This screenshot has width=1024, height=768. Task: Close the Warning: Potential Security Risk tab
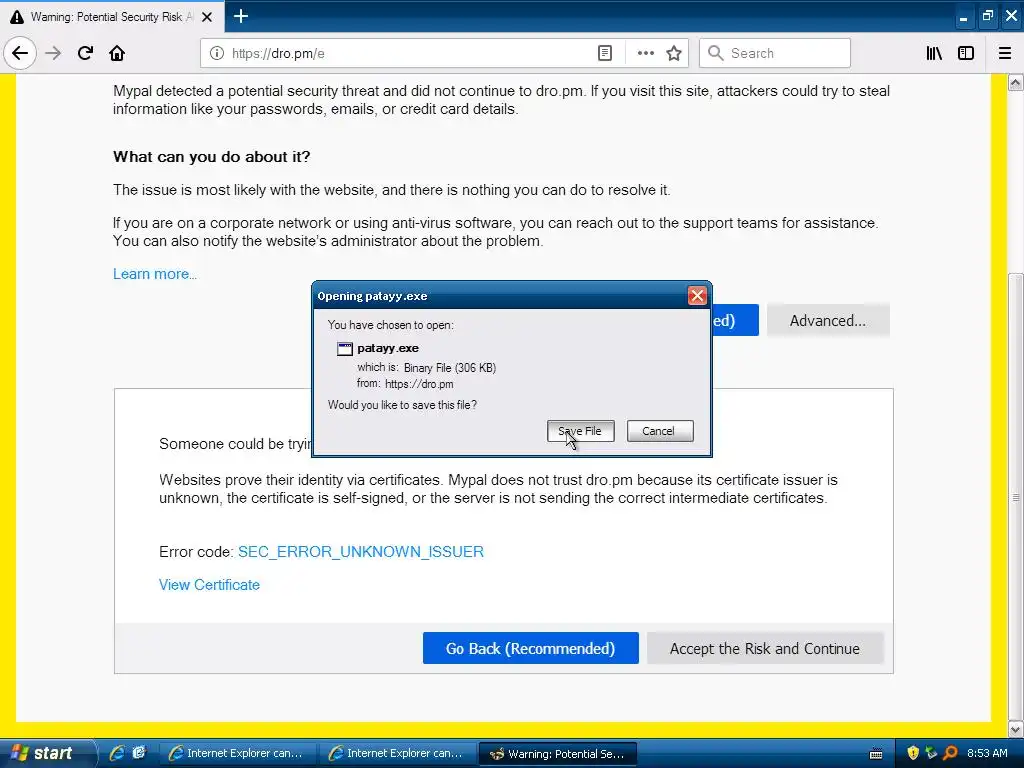coord(207,17)
